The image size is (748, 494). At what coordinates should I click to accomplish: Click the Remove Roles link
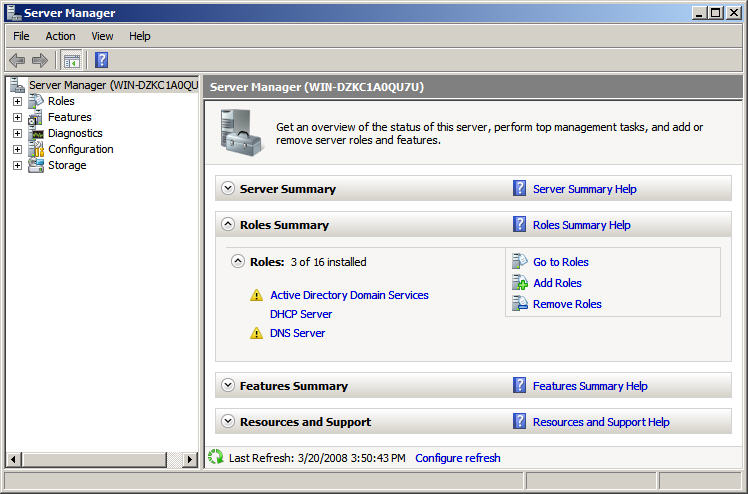pyautogui.click(x=567, y=304)
